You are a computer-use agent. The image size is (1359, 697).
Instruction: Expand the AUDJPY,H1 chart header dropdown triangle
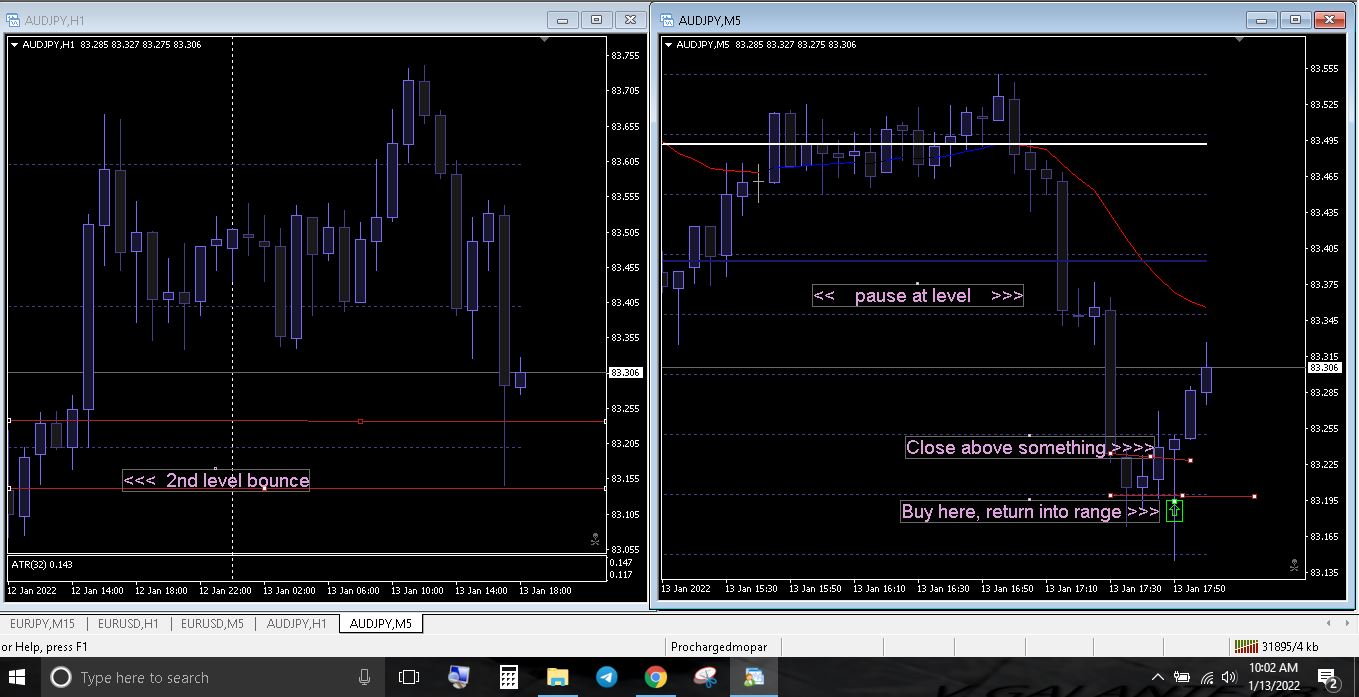[x=15, y=45]
